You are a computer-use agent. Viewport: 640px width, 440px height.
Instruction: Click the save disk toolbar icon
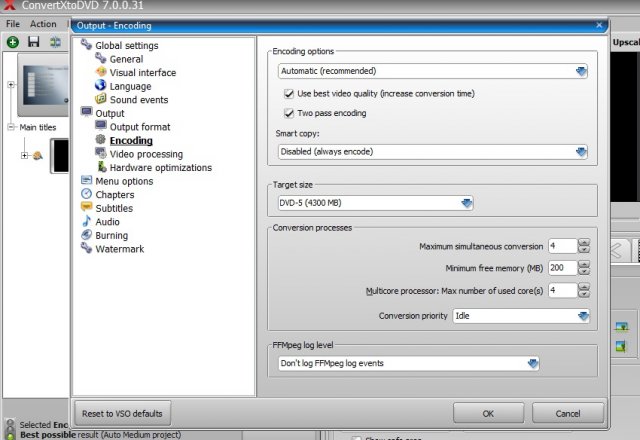(34, 42)
